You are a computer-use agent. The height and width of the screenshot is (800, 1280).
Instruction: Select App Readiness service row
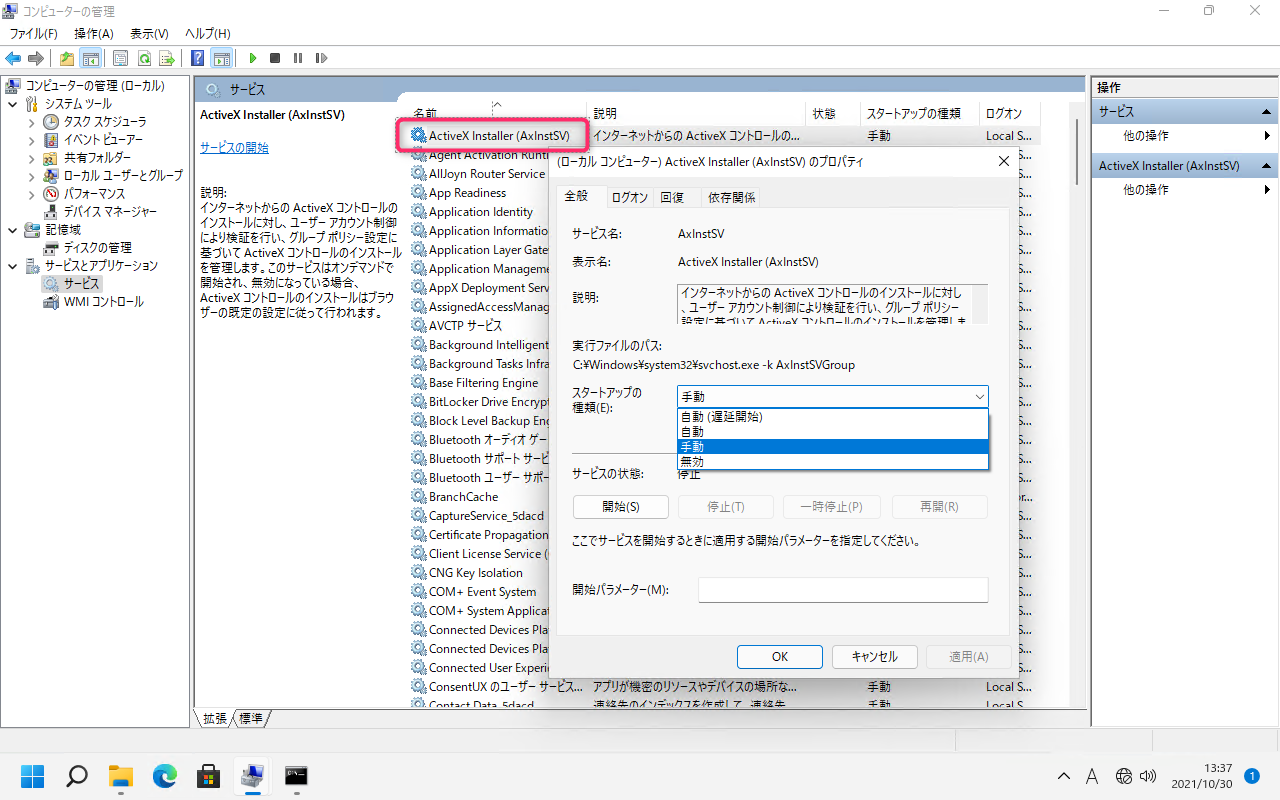[467, 193]
